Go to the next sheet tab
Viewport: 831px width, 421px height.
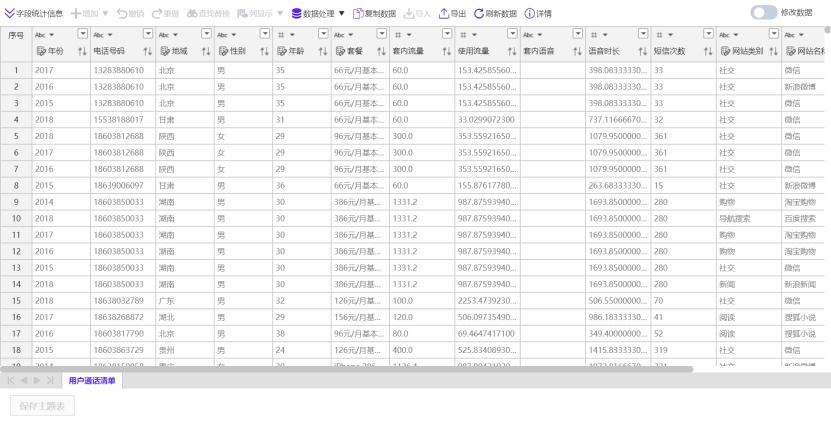[37, 380]
